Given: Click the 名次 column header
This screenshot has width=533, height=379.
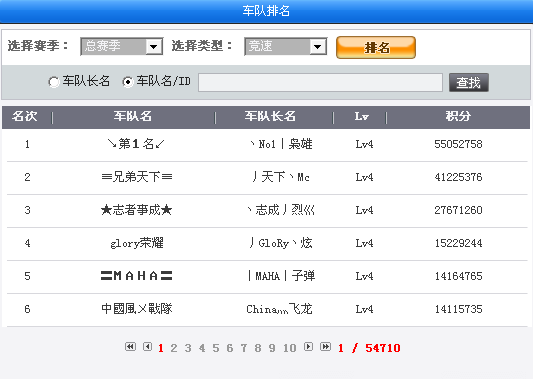Looking at the screenshot, I should (24, 117).
